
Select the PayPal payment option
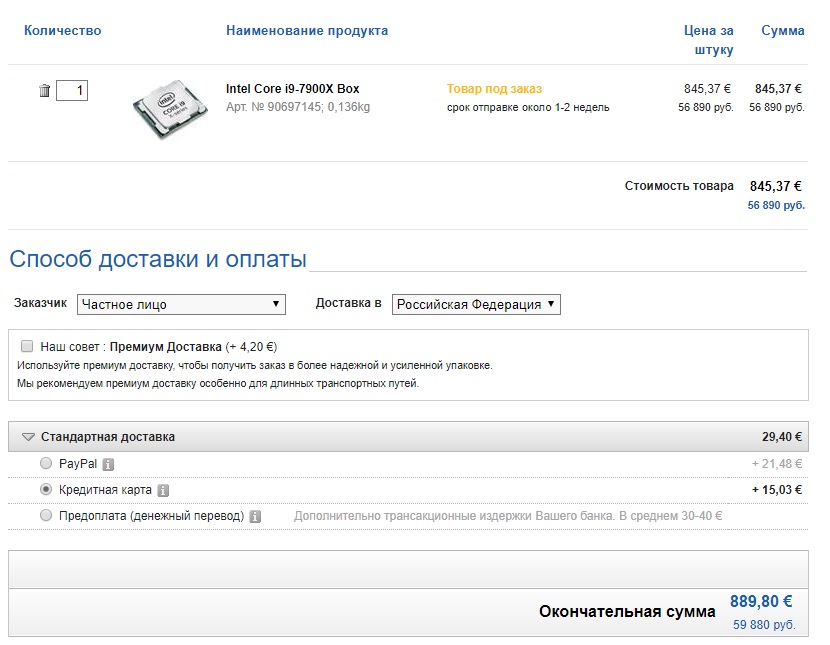46,464
